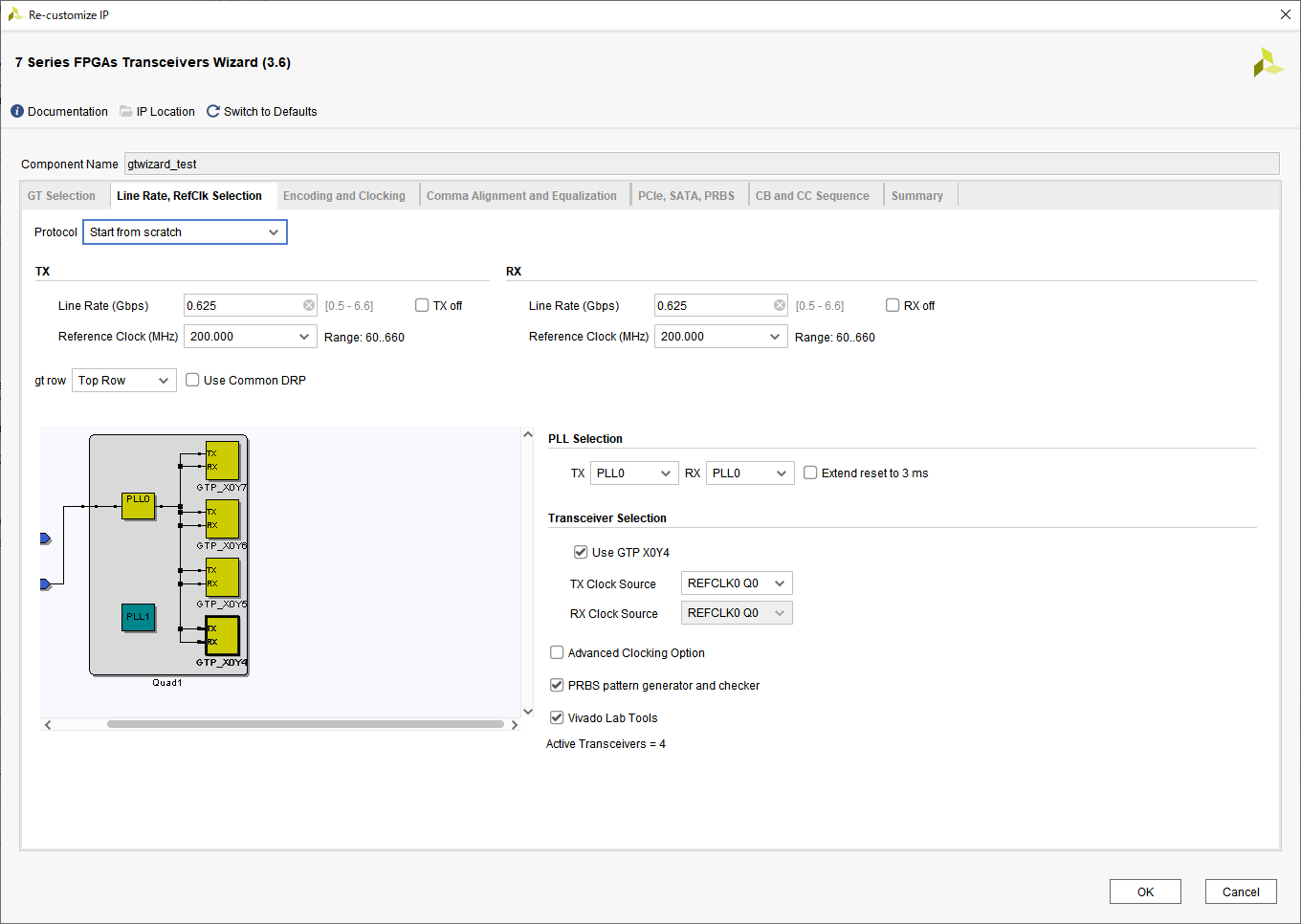Switch to GT Selection tab
The height and width of the screenshot is (924, 1301).
[62, 196]
